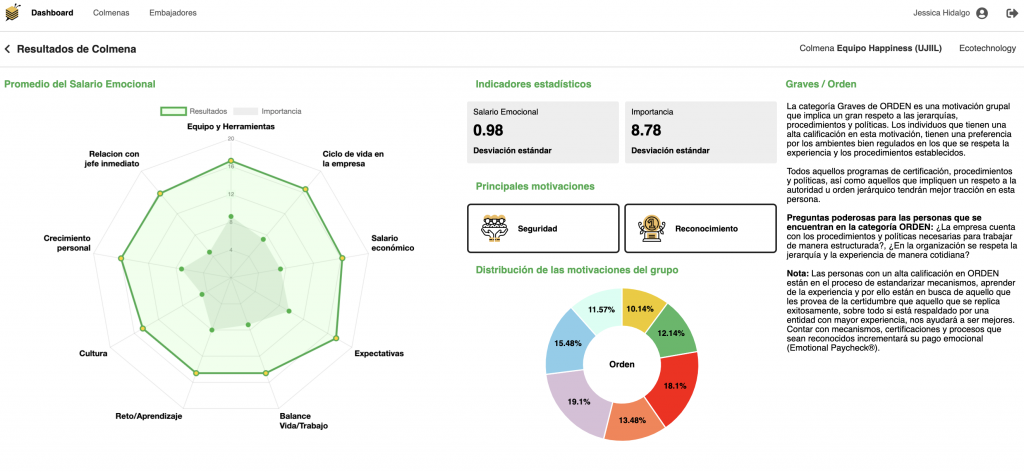Open the user profile avatar icon
Image resolution: width=1024 pixels, height=473 pixels.
click(x=982, y=13)
